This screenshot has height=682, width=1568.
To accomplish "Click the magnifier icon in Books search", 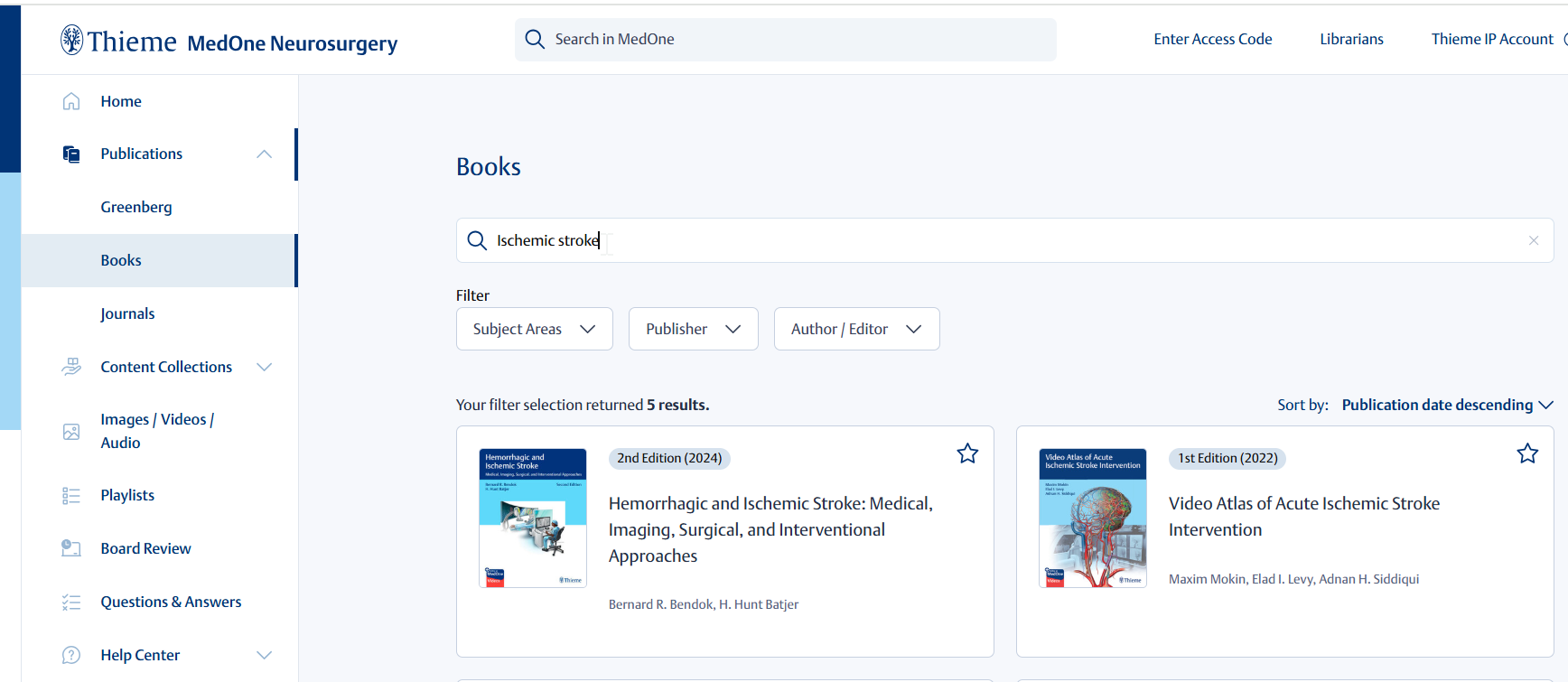I will 477,240.
